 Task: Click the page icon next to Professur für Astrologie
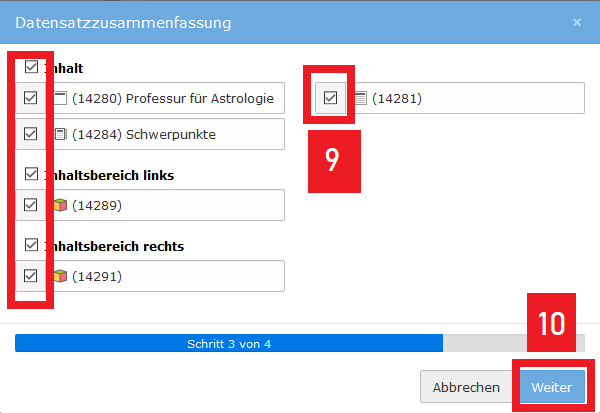pos(60,98)
